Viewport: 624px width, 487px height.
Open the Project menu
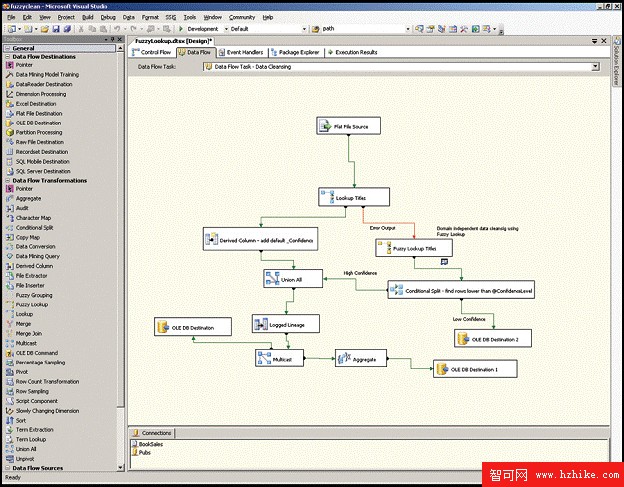tap(66, 17)
